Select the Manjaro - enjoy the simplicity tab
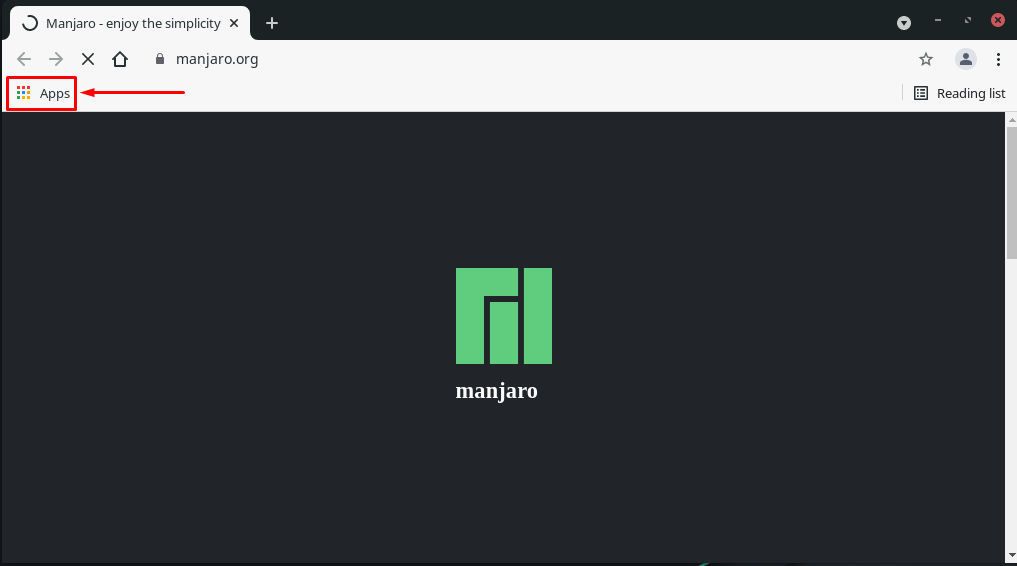 (x=130, y=23)
